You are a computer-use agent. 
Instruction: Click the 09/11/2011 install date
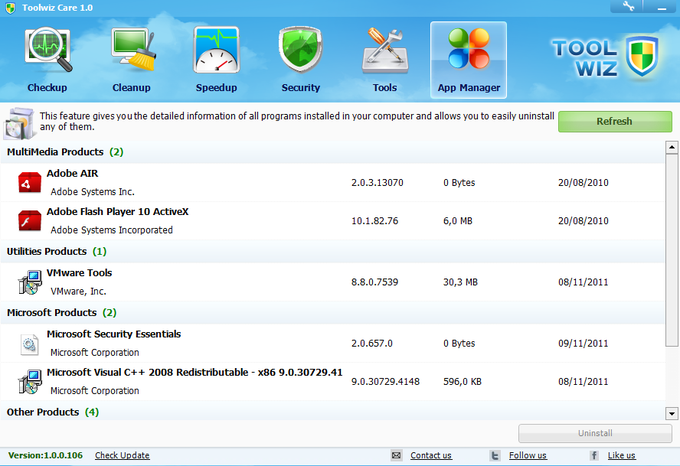pyautogui.click(x=583, y=343)
